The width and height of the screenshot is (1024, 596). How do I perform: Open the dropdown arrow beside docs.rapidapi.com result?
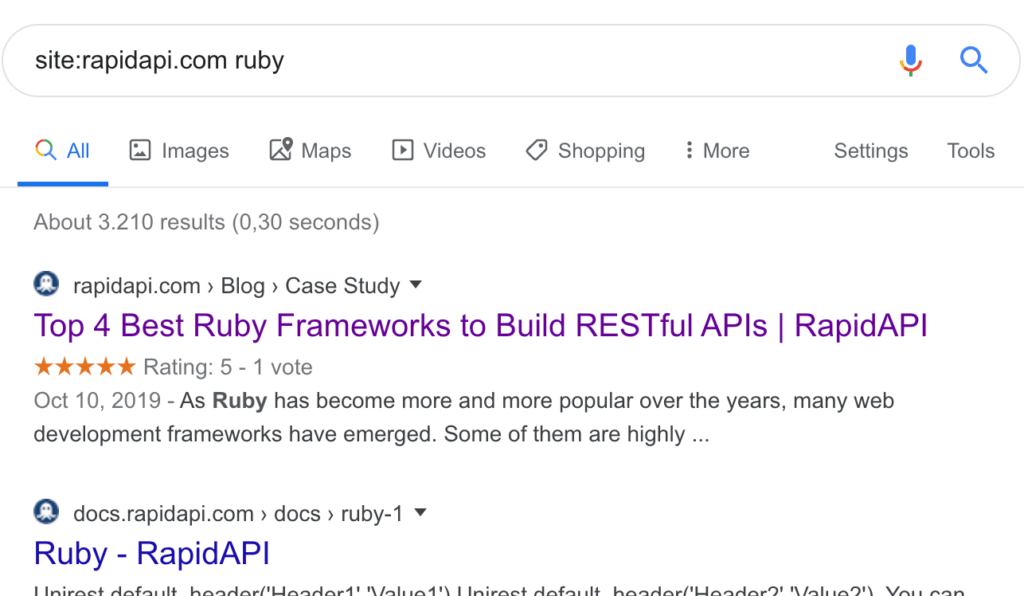421,513
